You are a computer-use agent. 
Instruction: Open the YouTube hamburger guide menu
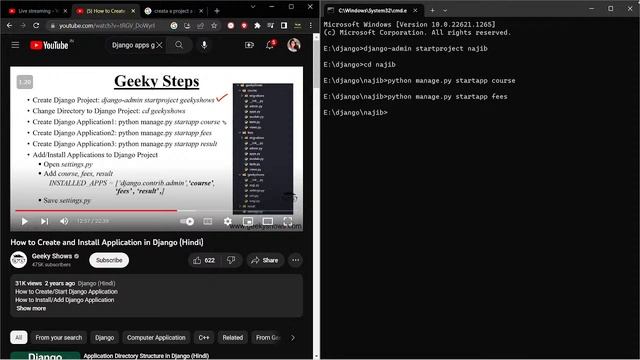pyautogui.click(x=15, y=45)
